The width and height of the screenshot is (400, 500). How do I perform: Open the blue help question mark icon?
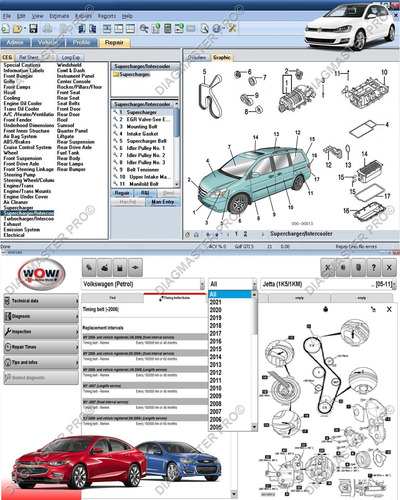pyautogui.click(x=217, y=29)
